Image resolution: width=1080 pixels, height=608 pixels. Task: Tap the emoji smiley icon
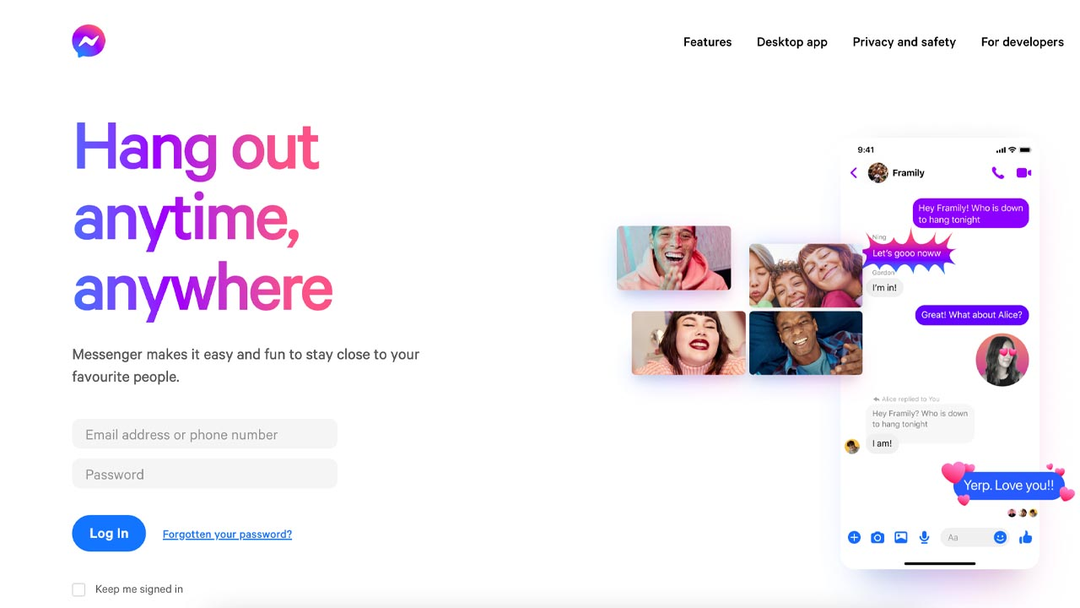(1000, 537)
